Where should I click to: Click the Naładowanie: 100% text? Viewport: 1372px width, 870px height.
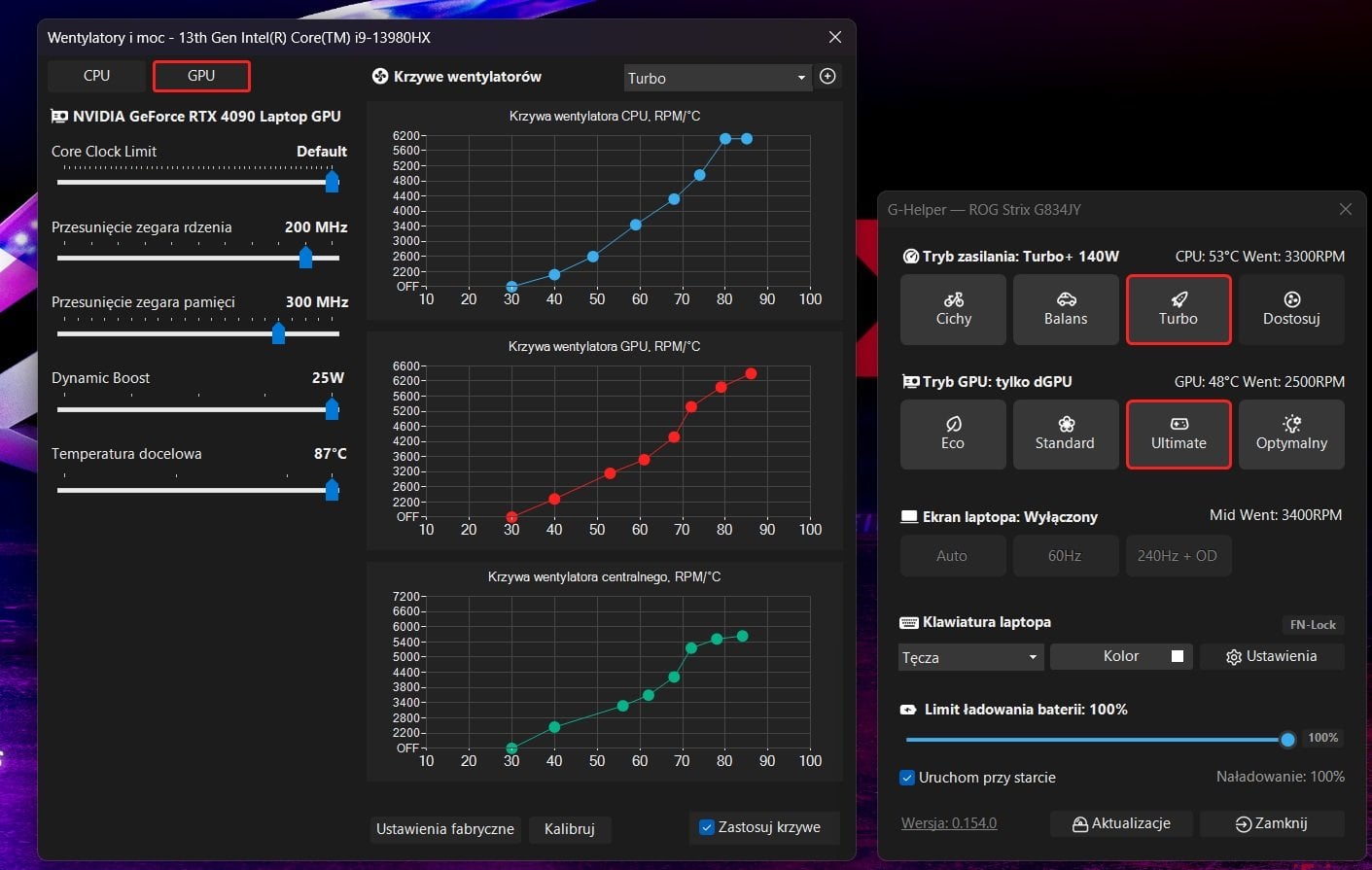pyautogui.click(x=1281, y=778)
